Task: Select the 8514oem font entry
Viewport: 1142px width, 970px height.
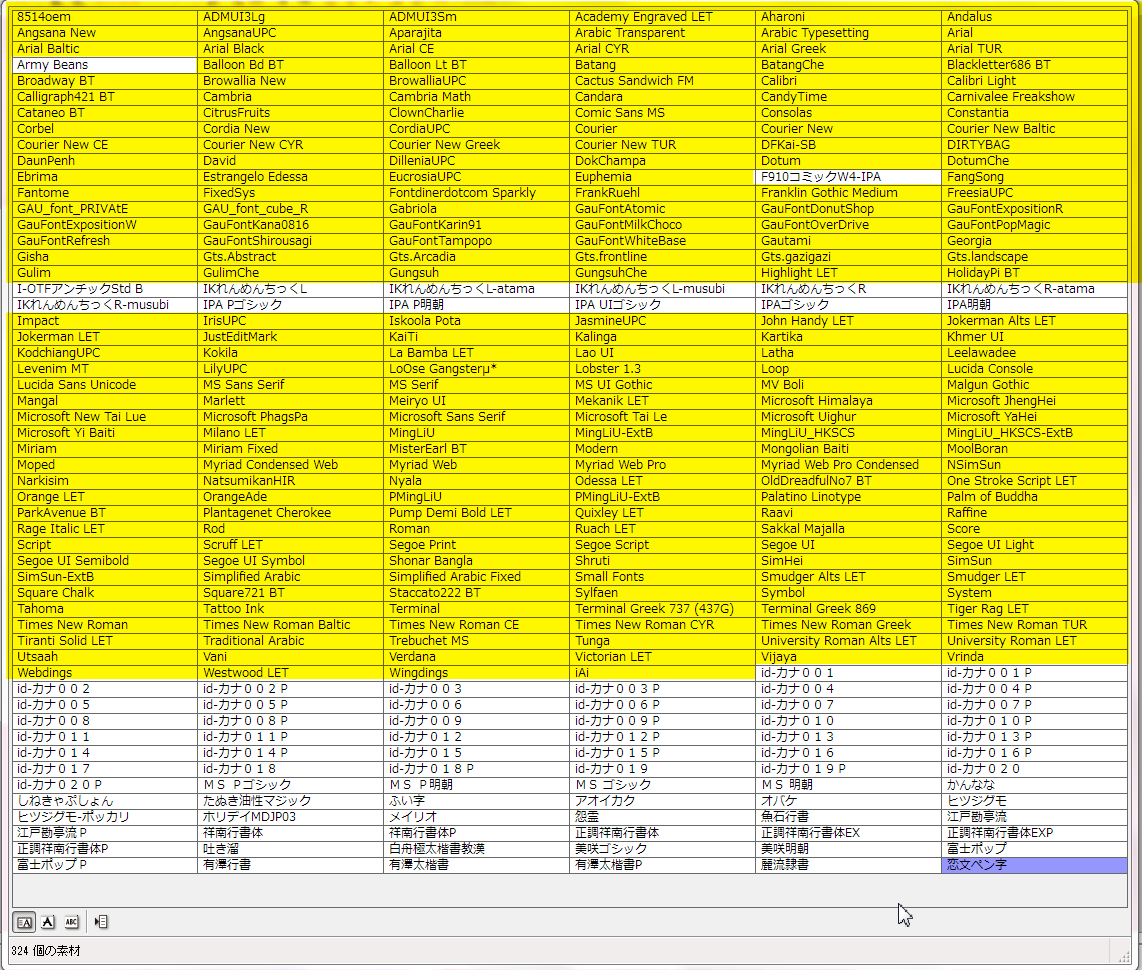Action: (x=105, y=17)
